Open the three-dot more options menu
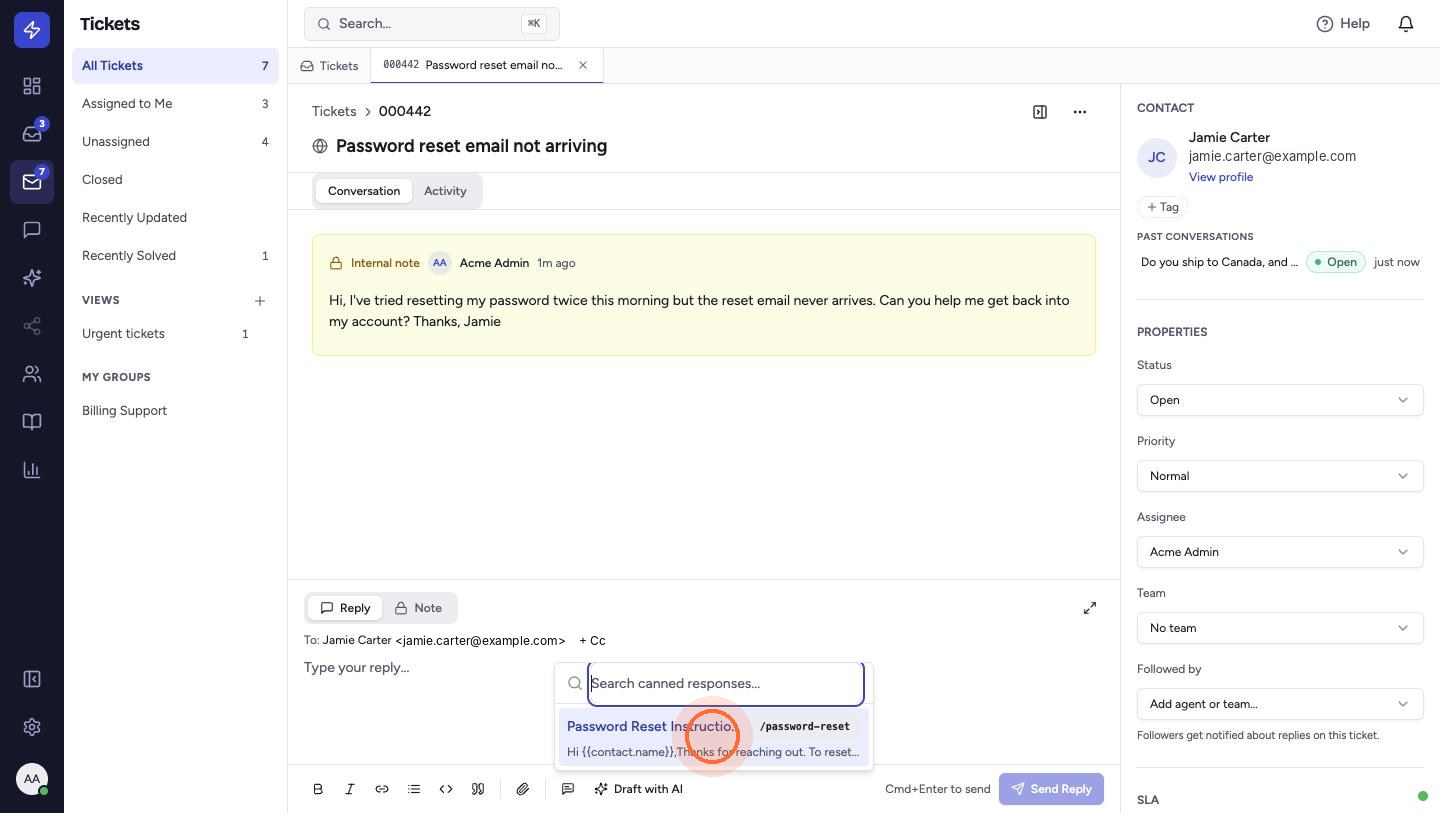1440x813 pixels. (1080, 112)
